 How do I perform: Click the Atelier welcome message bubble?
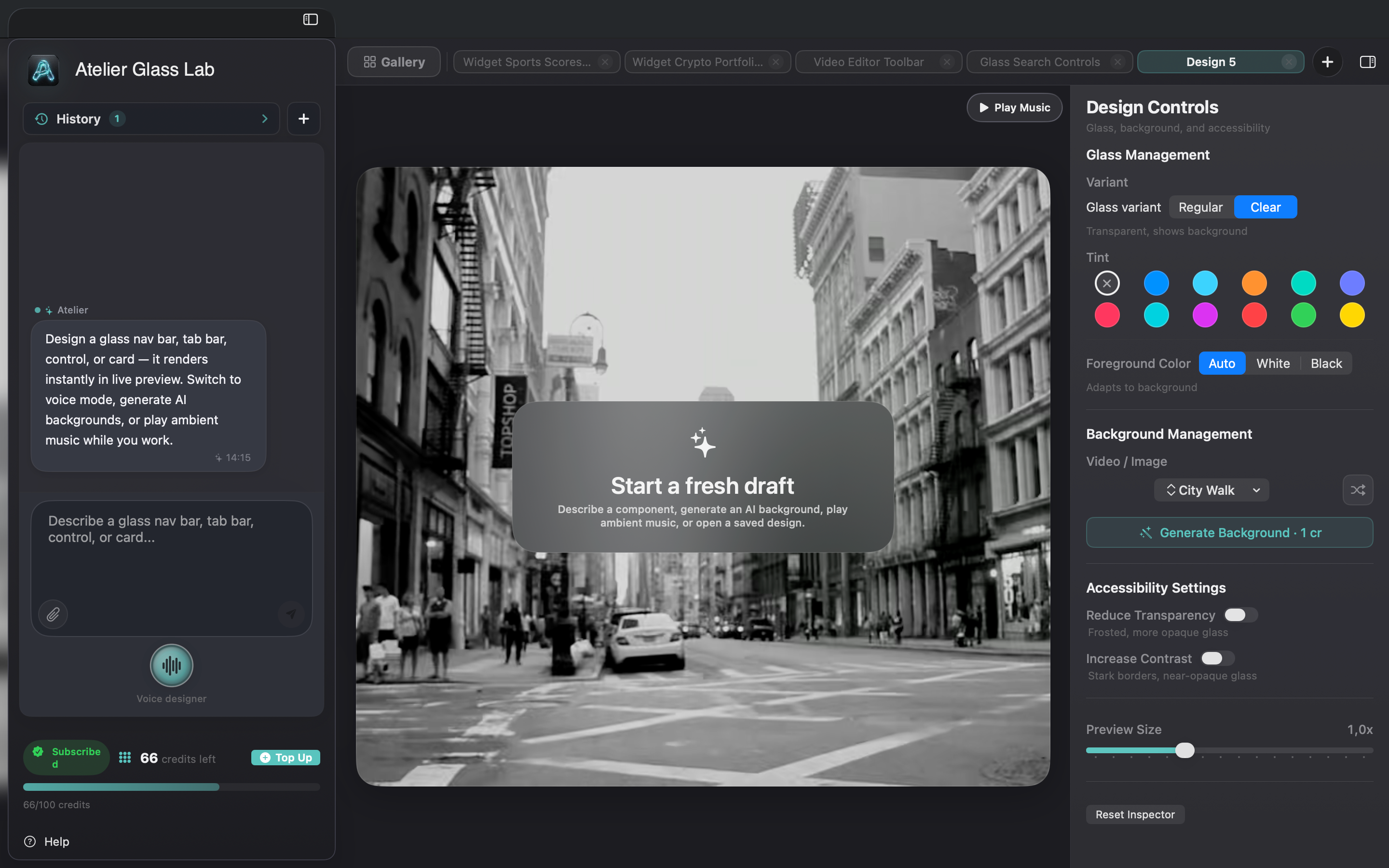[149, 396]
